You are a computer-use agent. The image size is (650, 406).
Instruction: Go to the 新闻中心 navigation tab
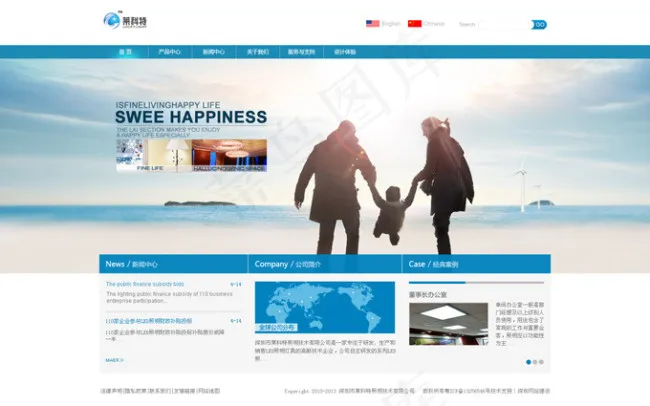[213, 52]
